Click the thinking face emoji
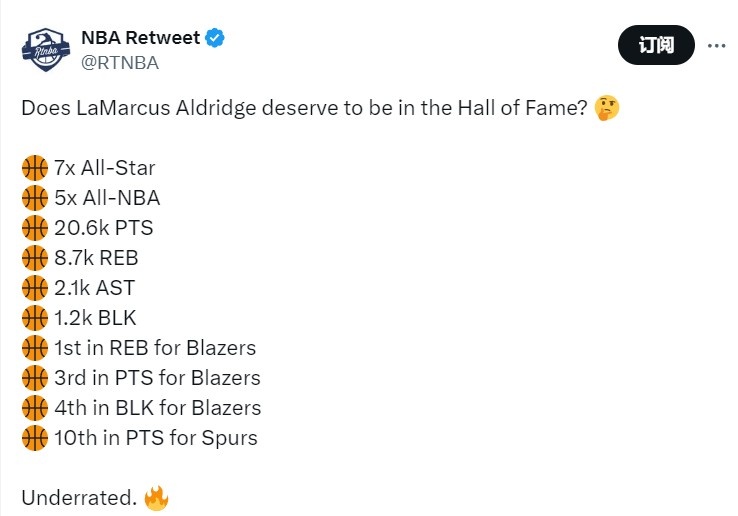Screen dimensions: 738x516 click(606, 108)
